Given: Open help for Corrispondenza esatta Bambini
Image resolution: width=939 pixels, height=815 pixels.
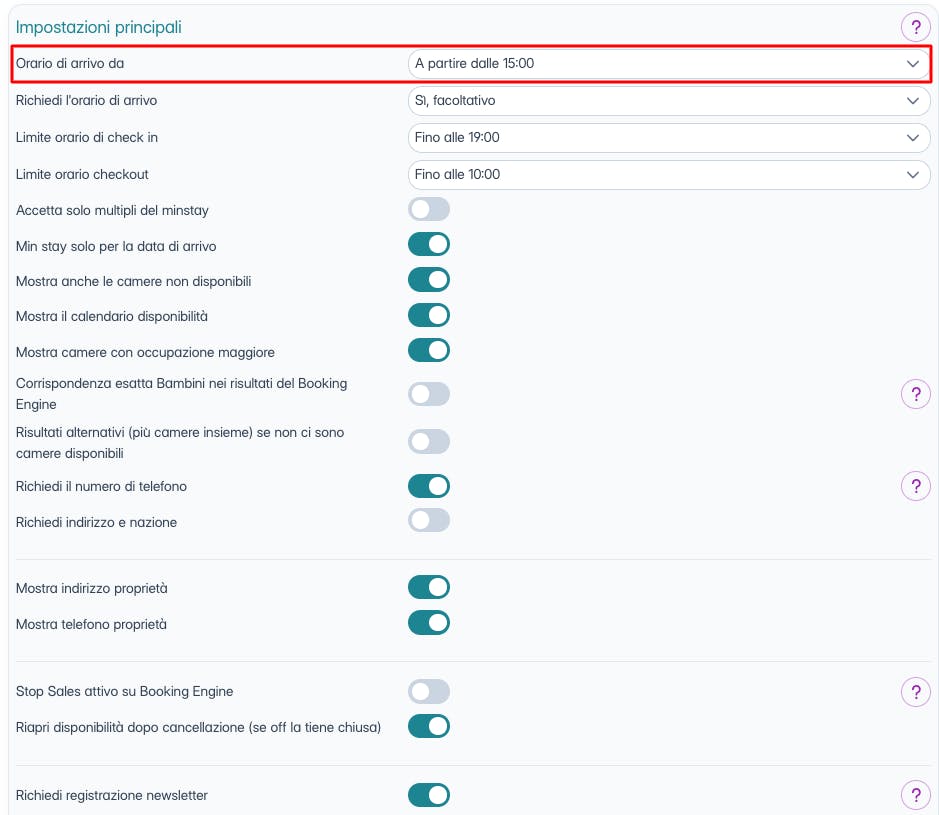Looking at the screenshot, I should pyautogui.click(x=915, y=394).
